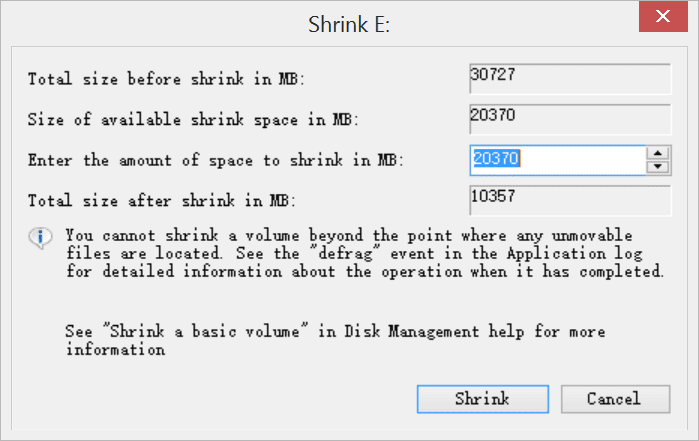Click the "Enter the amount of space to shrink" label
This screenshot has width=699, height=441.
point(215,160)
